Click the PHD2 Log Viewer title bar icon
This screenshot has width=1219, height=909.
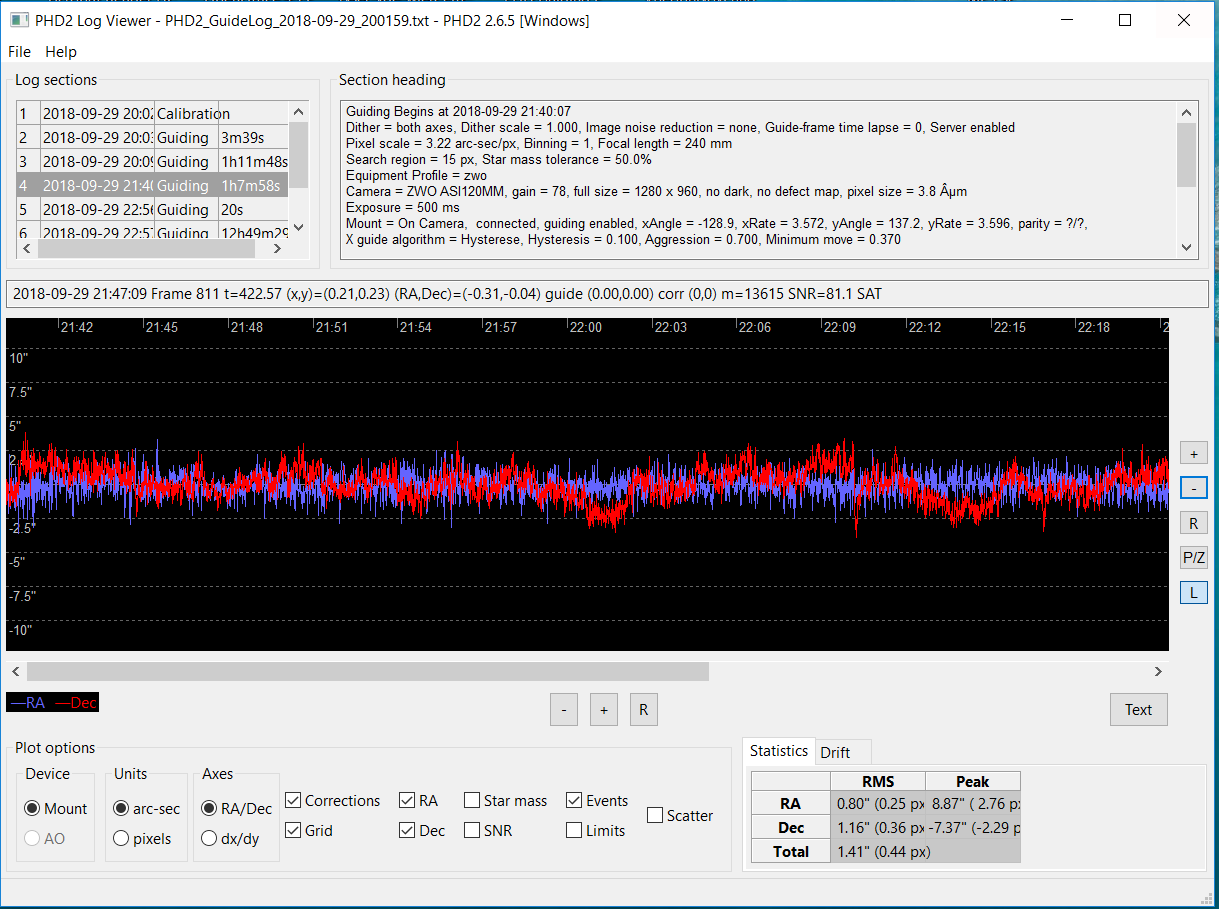click(x=18, y=20)
